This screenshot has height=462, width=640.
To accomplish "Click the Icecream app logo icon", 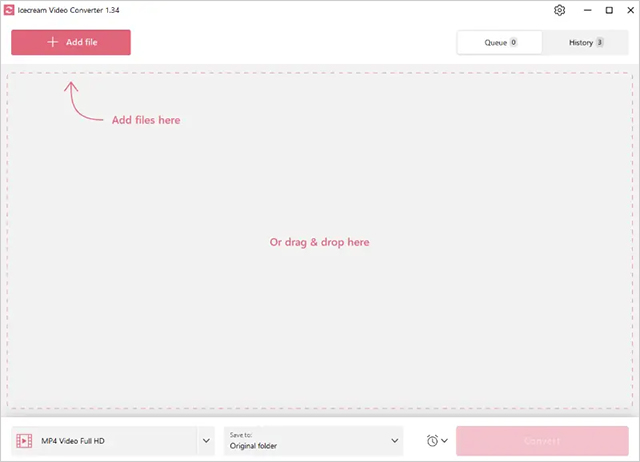I will pyautogui.click(x=10, y=10).
